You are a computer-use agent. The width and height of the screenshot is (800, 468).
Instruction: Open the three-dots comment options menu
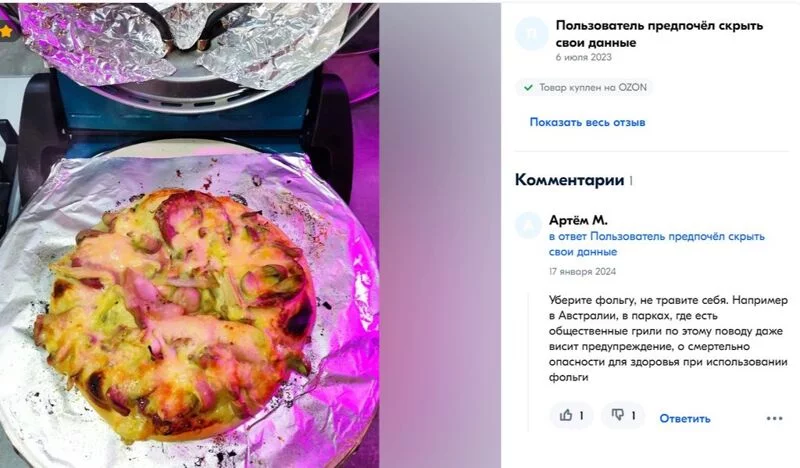[x=774, y=418]
